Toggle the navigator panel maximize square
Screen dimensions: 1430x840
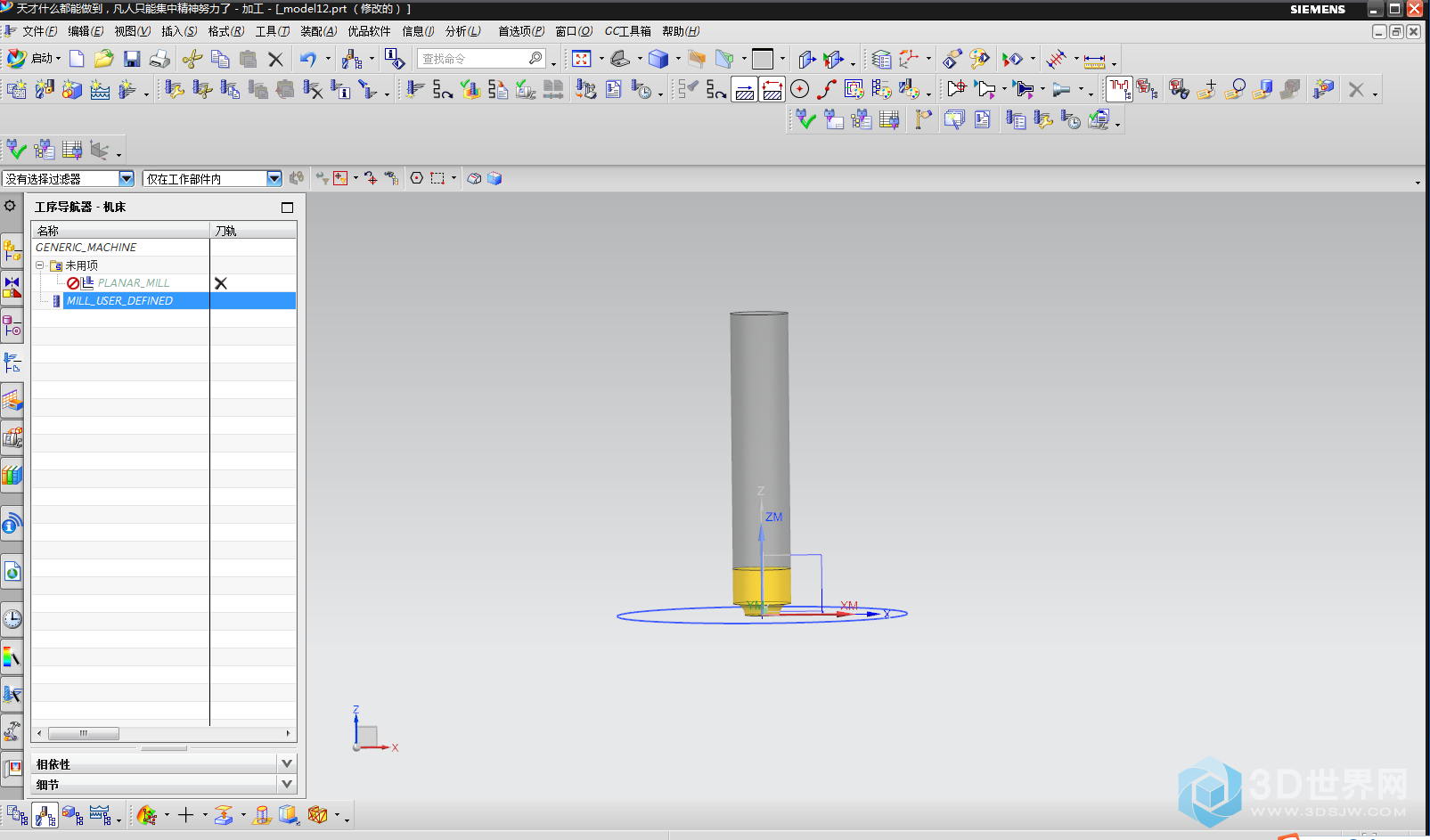[287, 208]
